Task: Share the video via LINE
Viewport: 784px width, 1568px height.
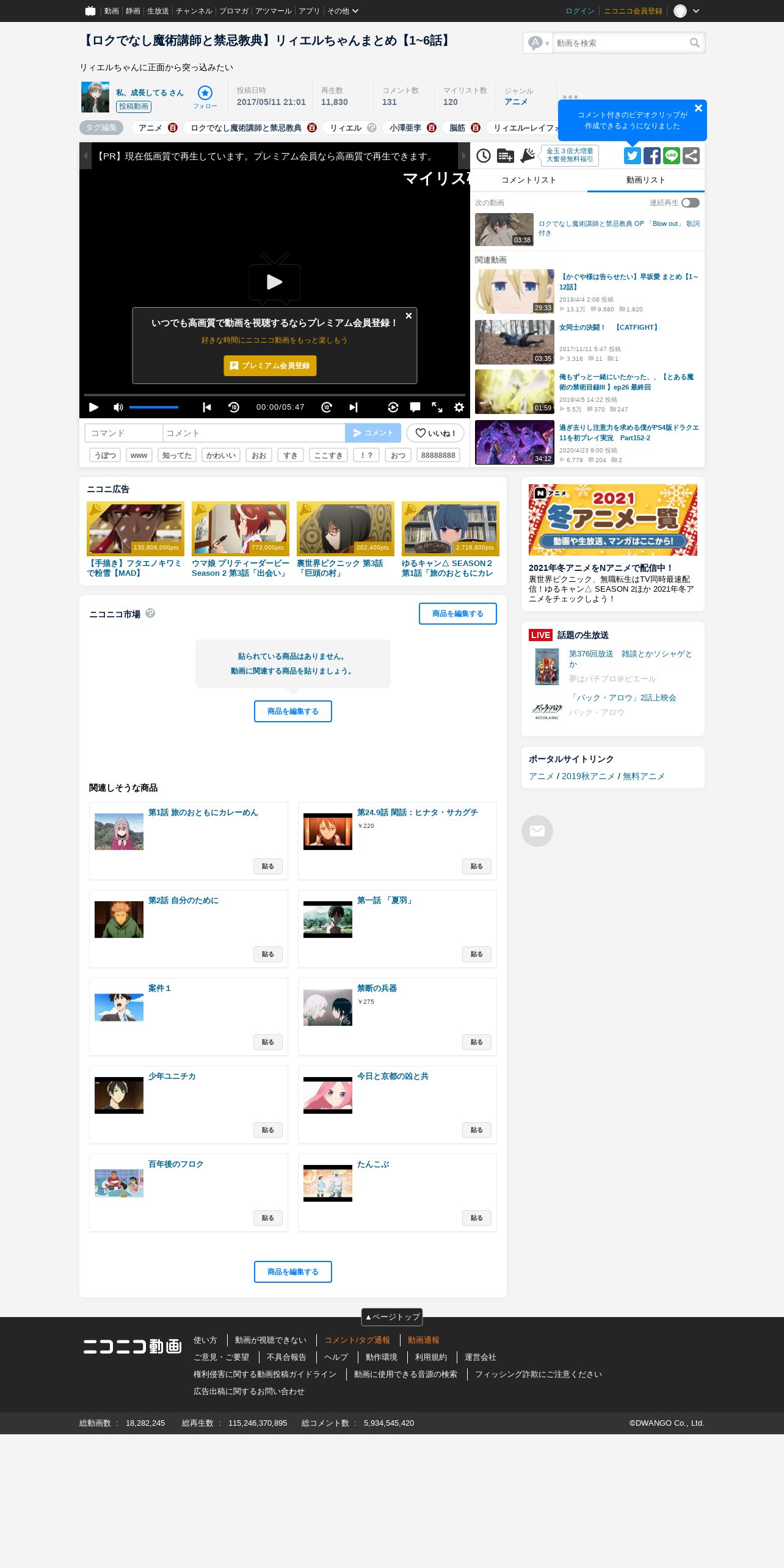Action: click(x=672, y=156)
